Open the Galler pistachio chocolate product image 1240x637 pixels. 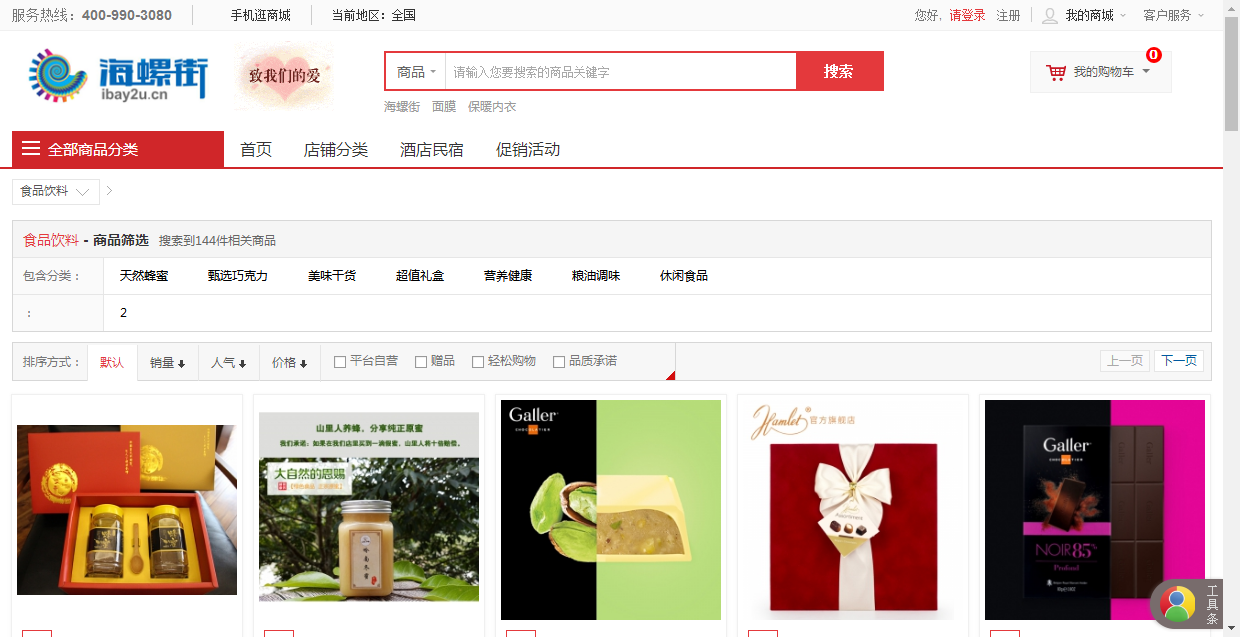tap(611, 510)
